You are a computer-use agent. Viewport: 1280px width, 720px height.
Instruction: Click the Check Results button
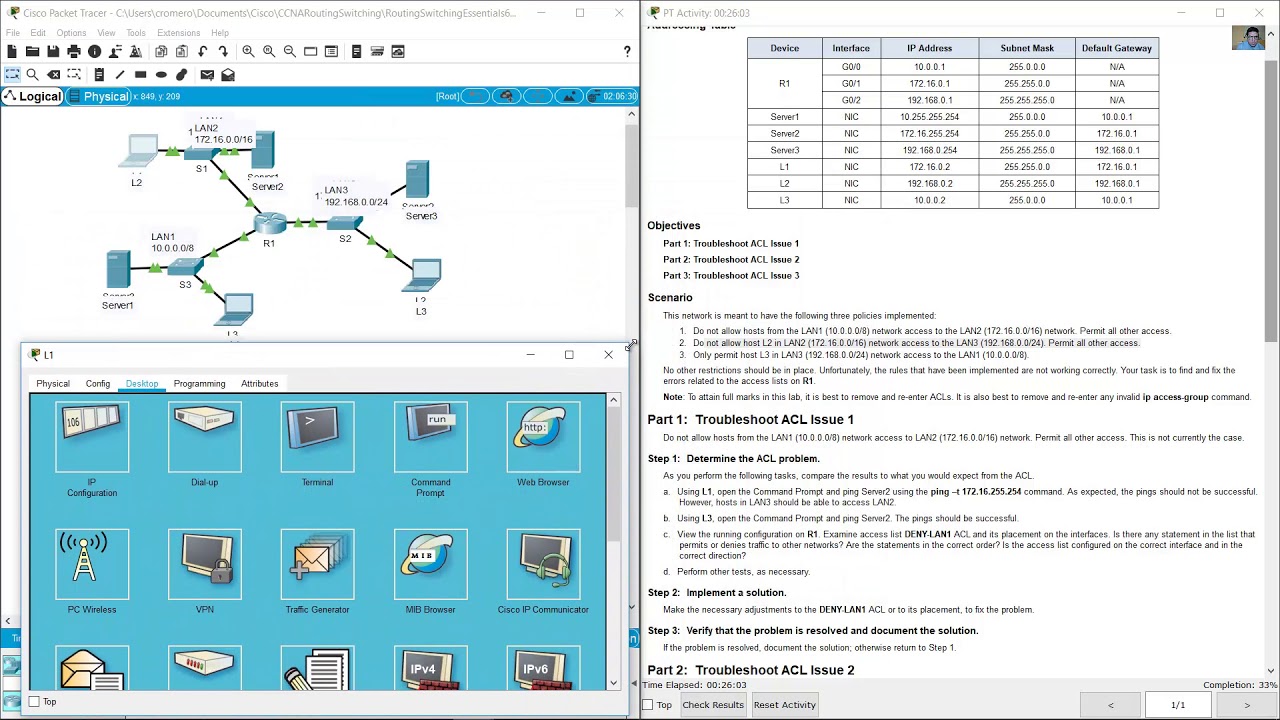tap(713, 705)
